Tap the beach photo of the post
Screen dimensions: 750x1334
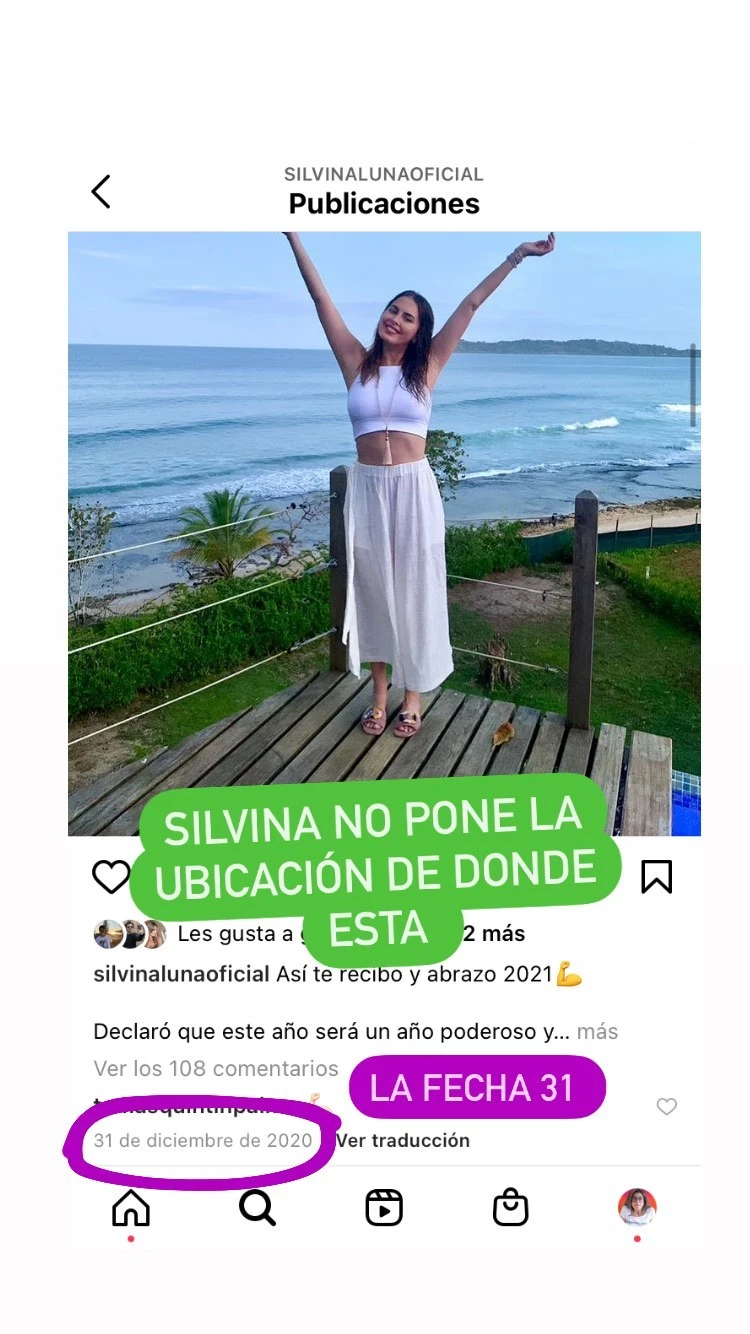pos(384,533)
